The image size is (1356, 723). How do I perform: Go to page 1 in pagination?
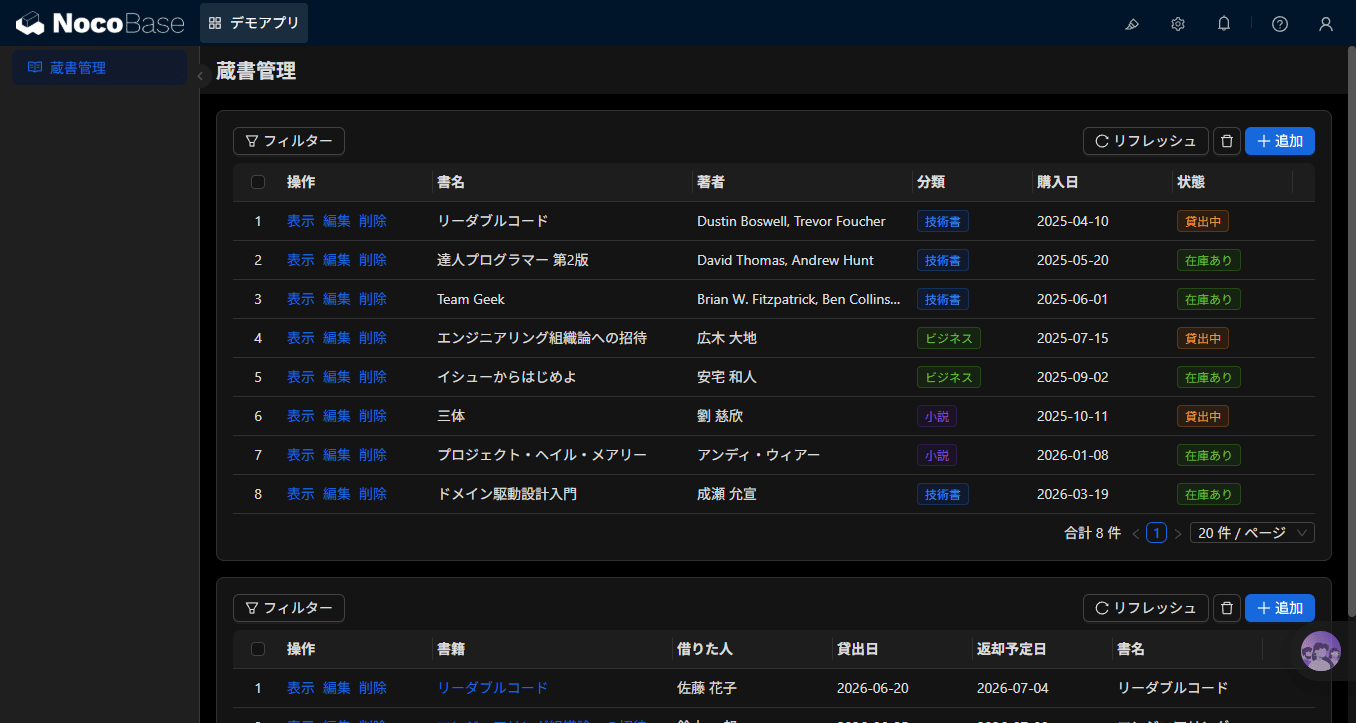tap(1156, 533)
